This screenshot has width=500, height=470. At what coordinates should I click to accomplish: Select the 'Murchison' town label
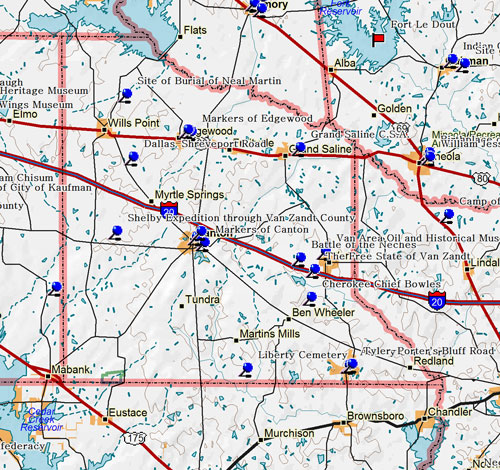pyautogui.click(x=289, y=433)
